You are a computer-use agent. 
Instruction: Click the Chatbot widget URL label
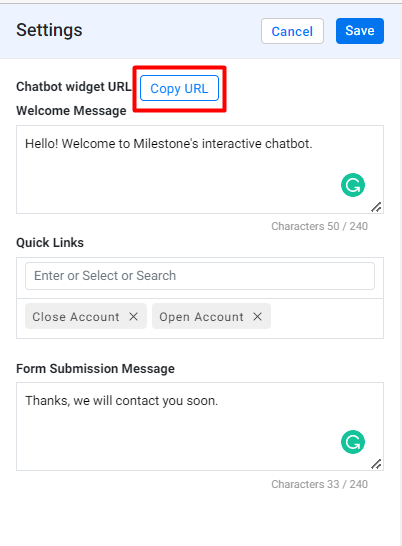74,86
